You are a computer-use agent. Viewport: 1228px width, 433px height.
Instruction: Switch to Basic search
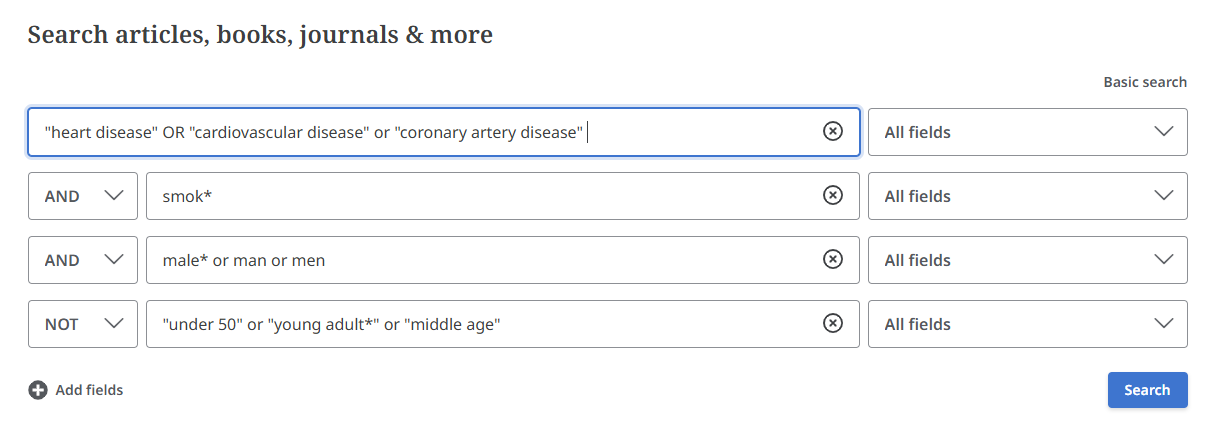click(x=1145, y=82)
